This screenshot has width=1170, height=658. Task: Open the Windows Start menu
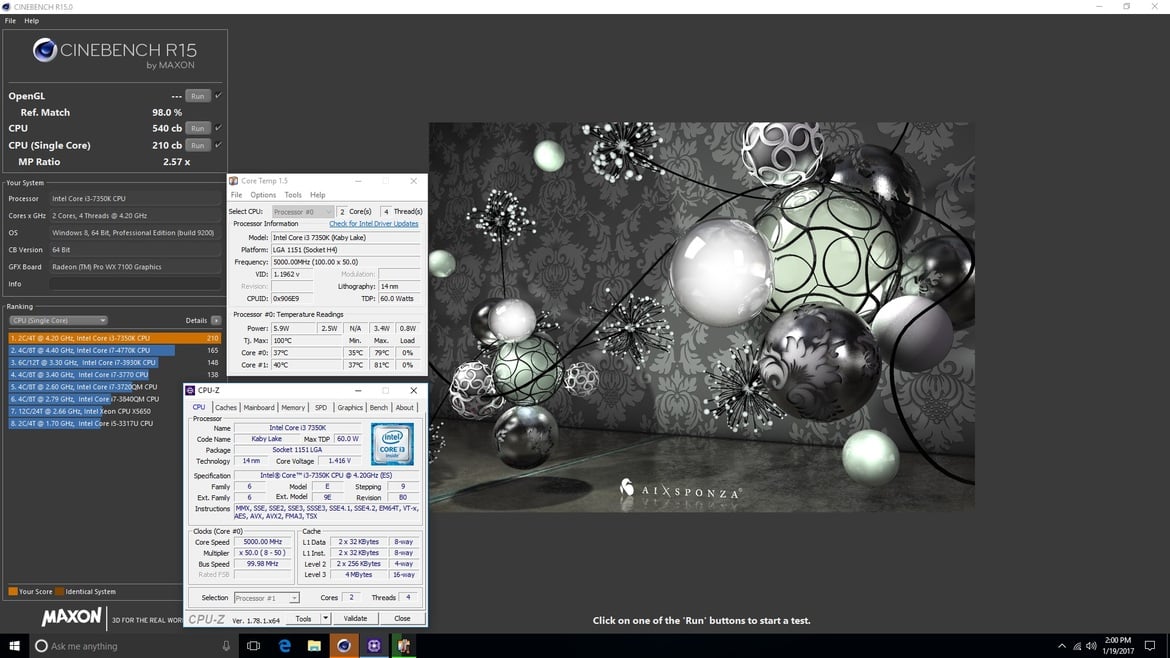coord(14,646)
